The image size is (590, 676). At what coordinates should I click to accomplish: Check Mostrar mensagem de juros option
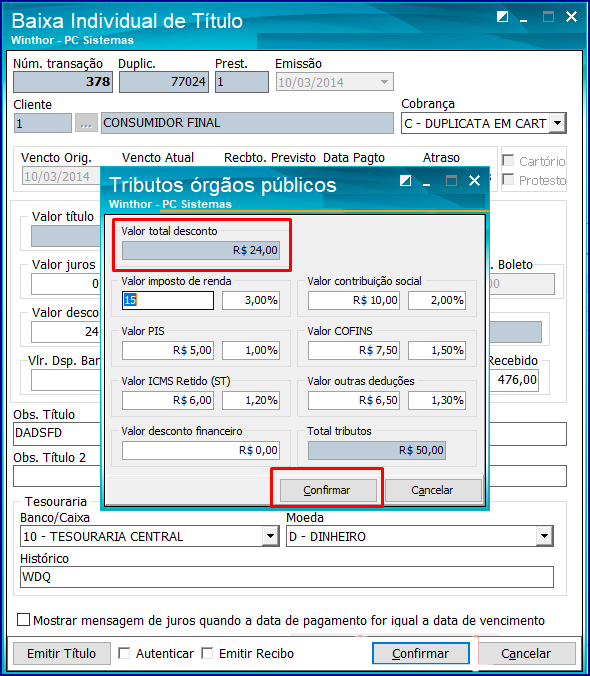click(23, 620)
